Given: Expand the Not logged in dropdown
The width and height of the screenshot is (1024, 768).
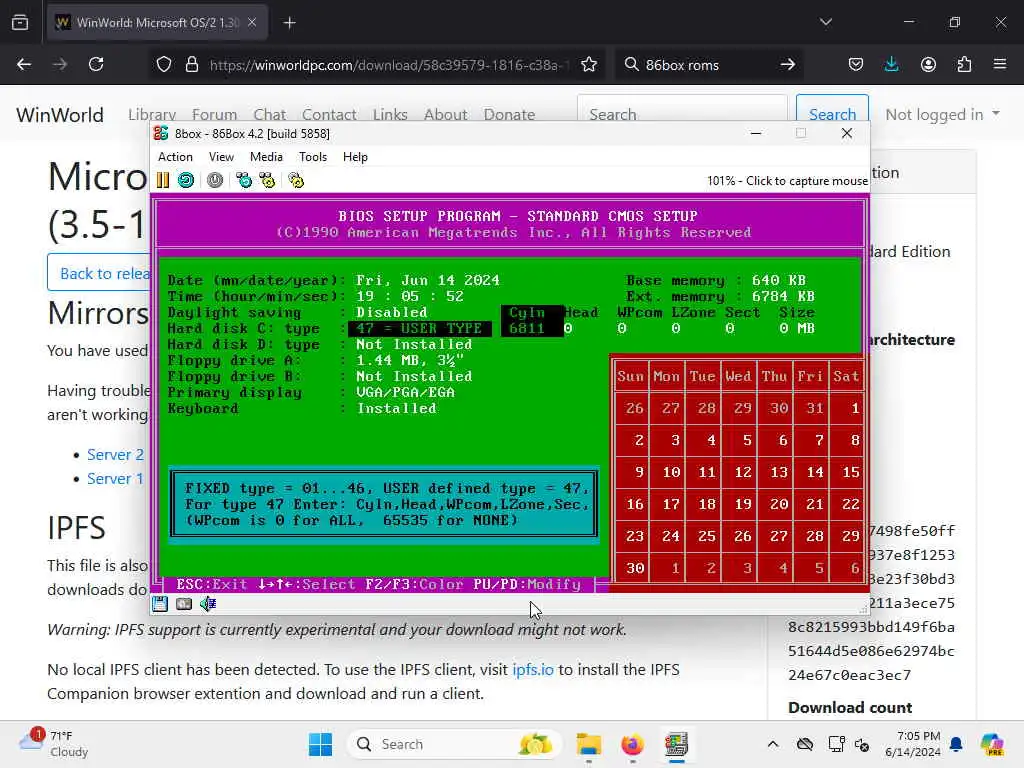Looking at the screenshot, I should click(942, 114).
